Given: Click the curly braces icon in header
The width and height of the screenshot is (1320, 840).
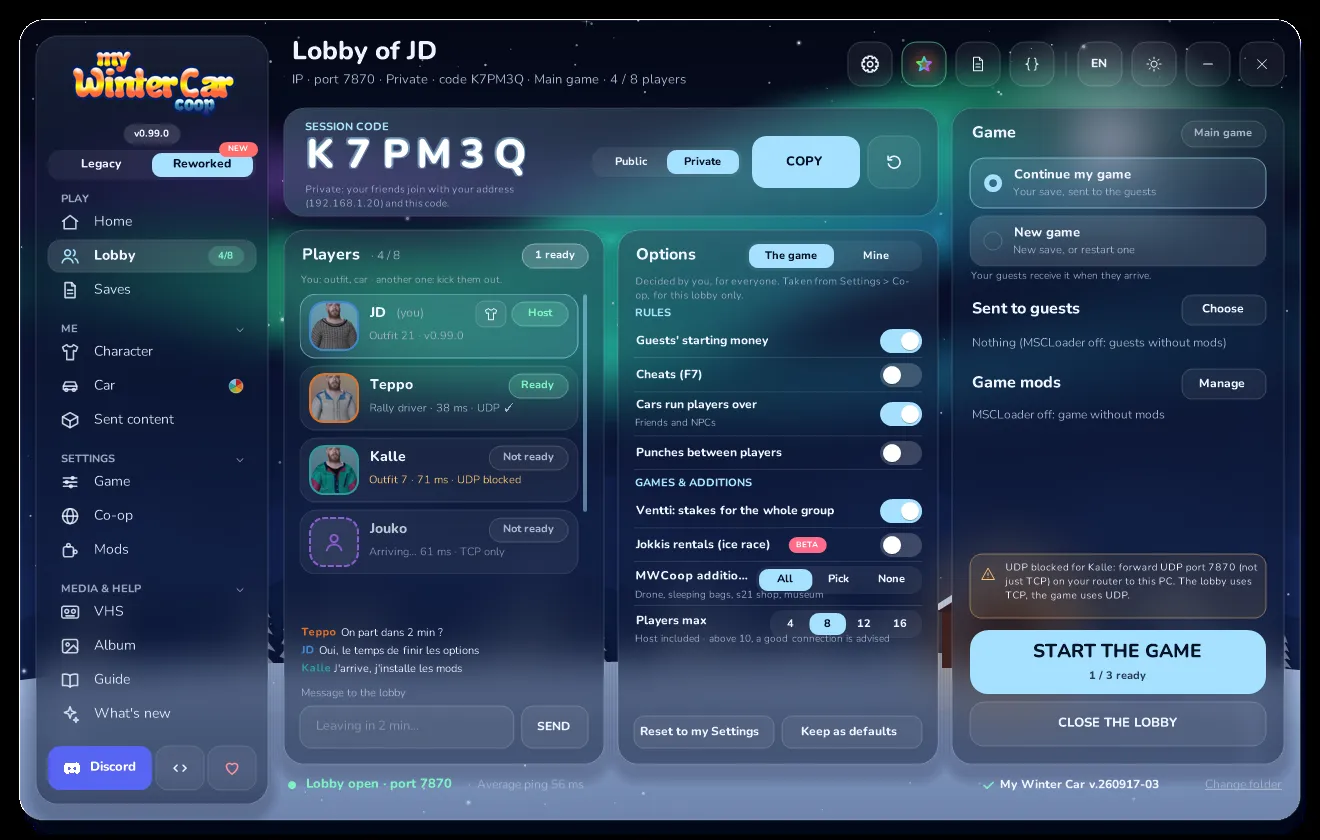Looking at the screenshot, I should (x=1032, y=64).
